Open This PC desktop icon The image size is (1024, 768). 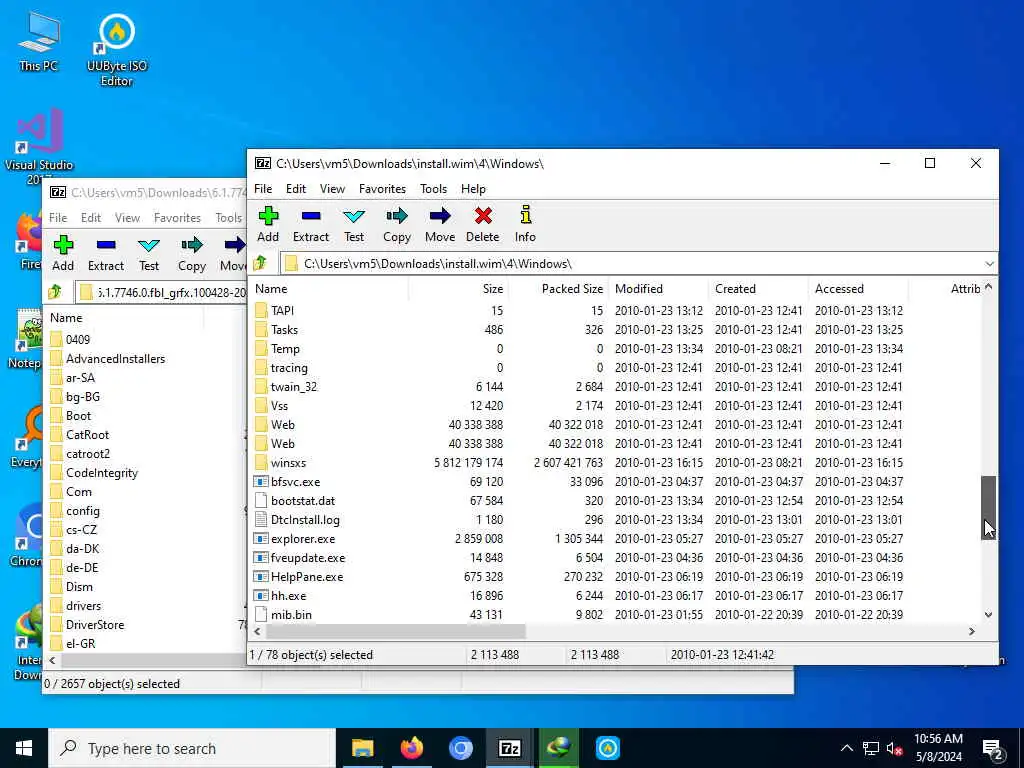tap(39, 40)
